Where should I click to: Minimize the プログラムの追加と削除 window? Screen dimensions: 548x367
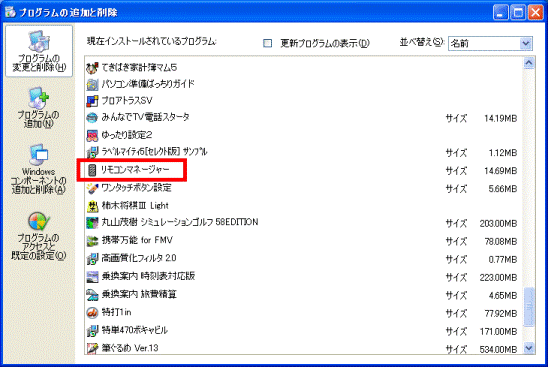click(x=501, y=13)
